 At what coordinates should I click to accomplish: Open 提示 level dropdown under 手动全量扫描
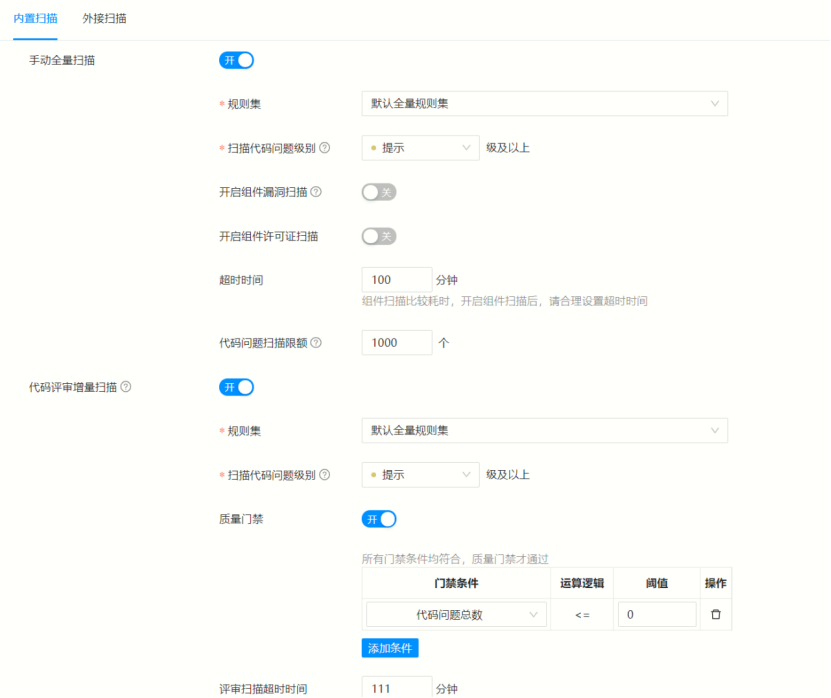tap(420, 148)
